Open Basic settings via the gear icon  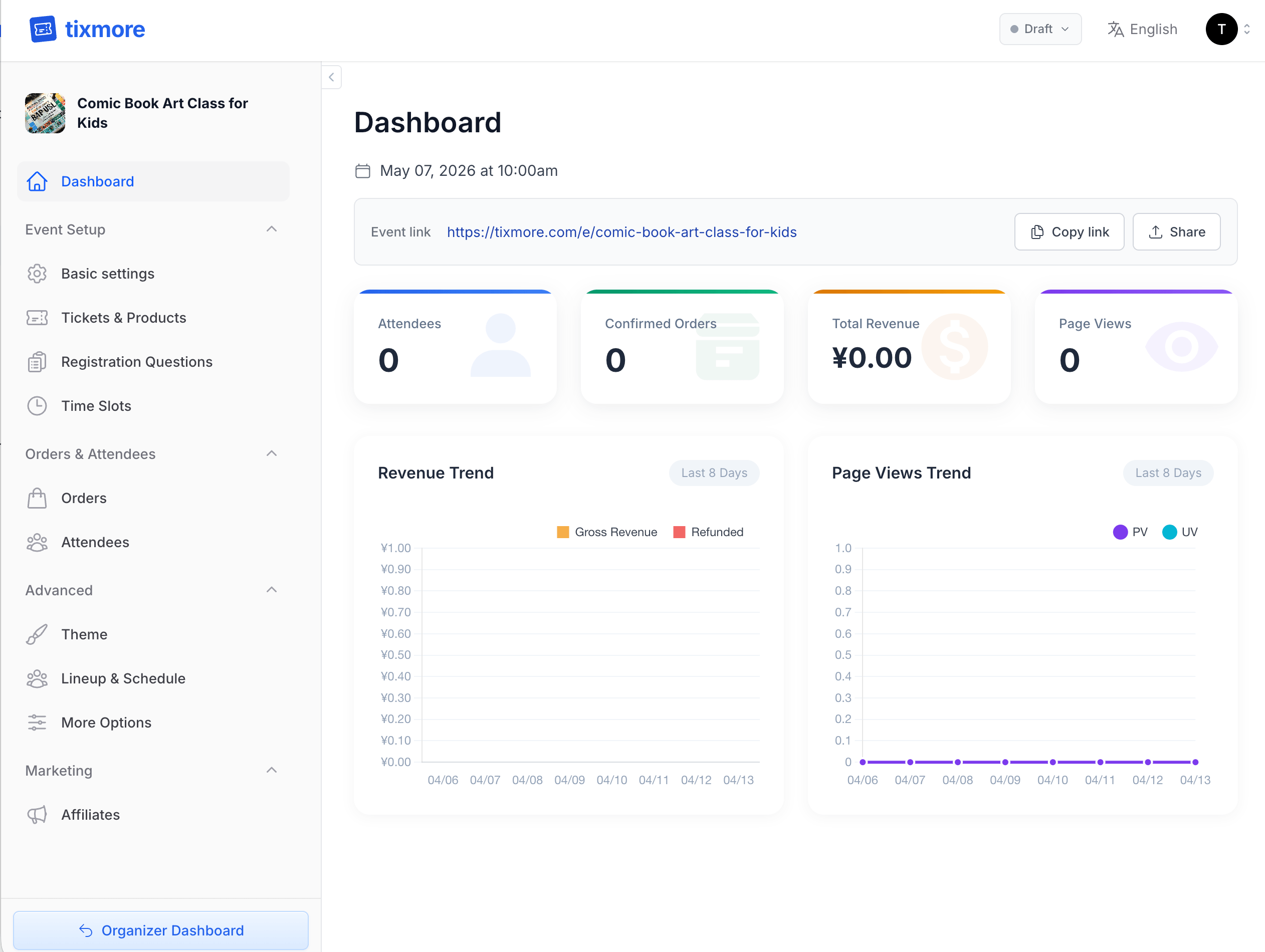point(37,273)
